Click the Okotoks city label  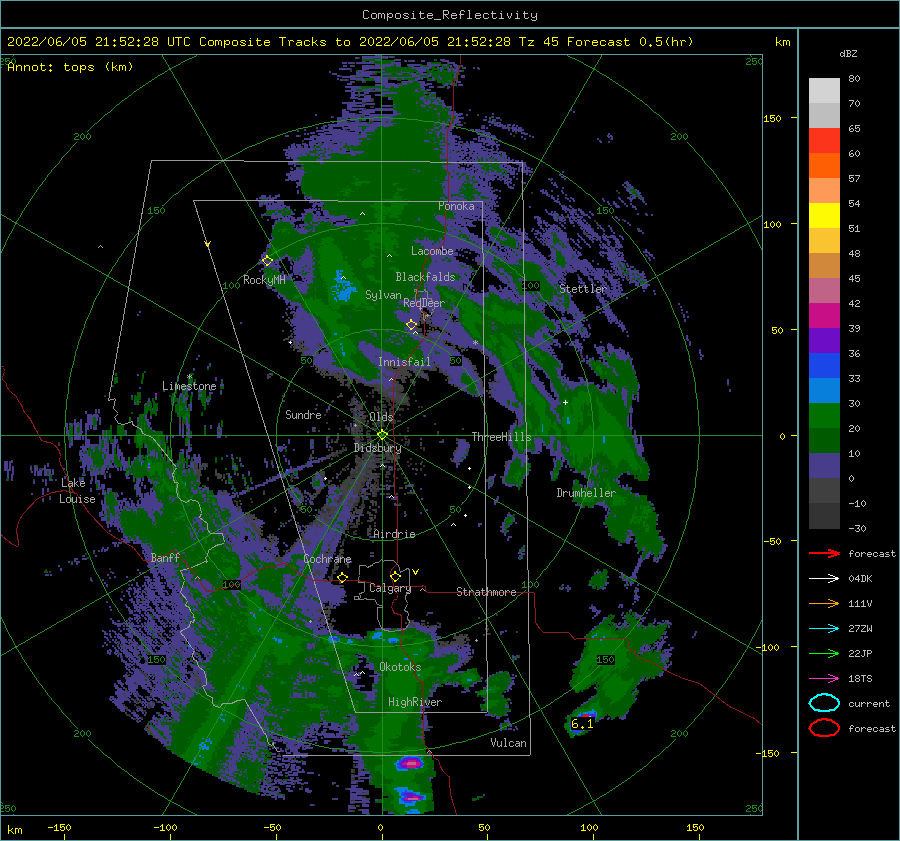pos(400,667)
